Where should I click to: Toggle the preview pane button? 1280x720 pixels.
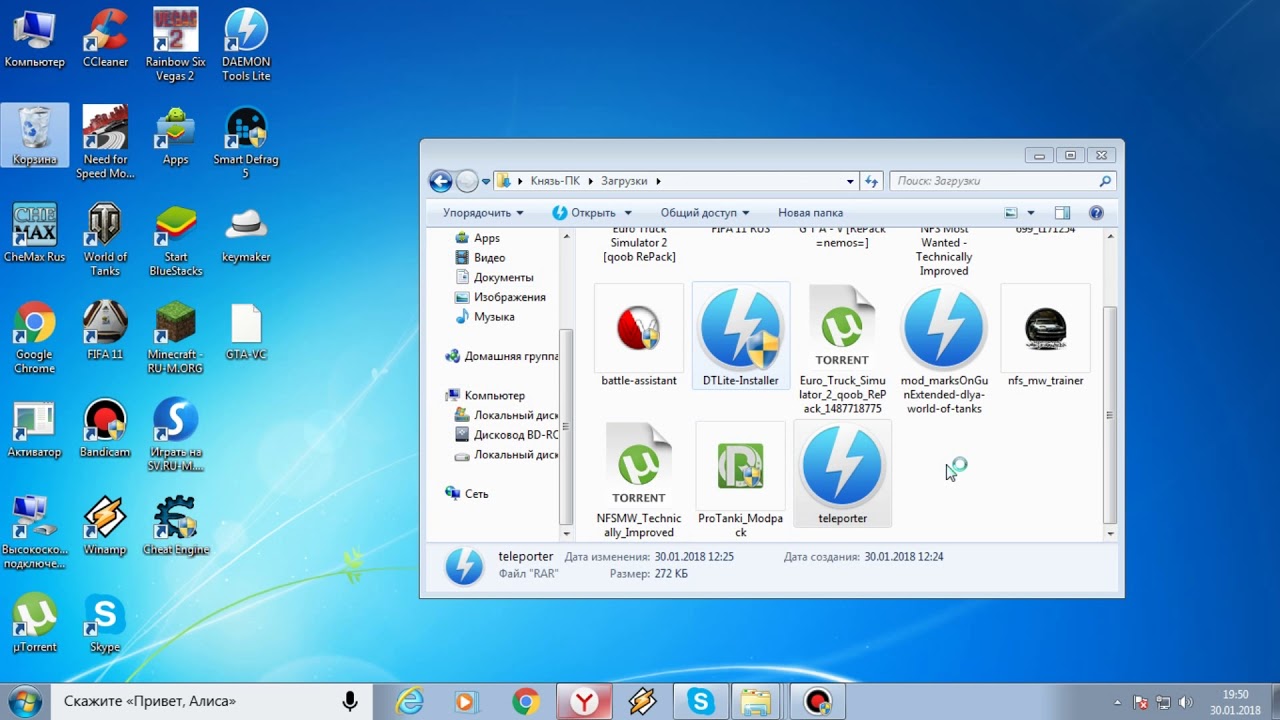click(x=1062, y=213)
